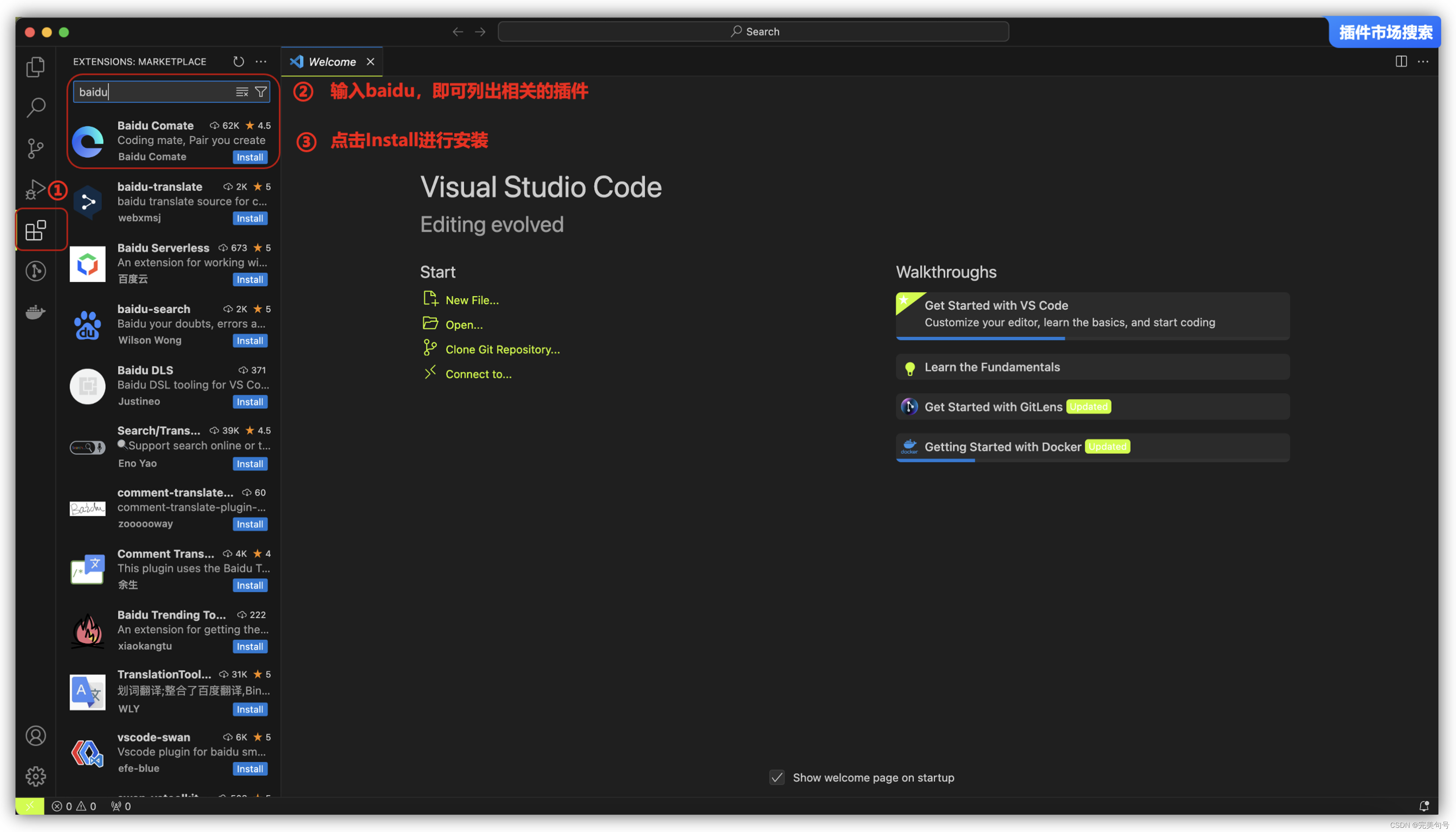This screenshot has width=1456, height=833.
Task: Install the TranslationToolbox extension by WLY
Action: pos(250,710)
